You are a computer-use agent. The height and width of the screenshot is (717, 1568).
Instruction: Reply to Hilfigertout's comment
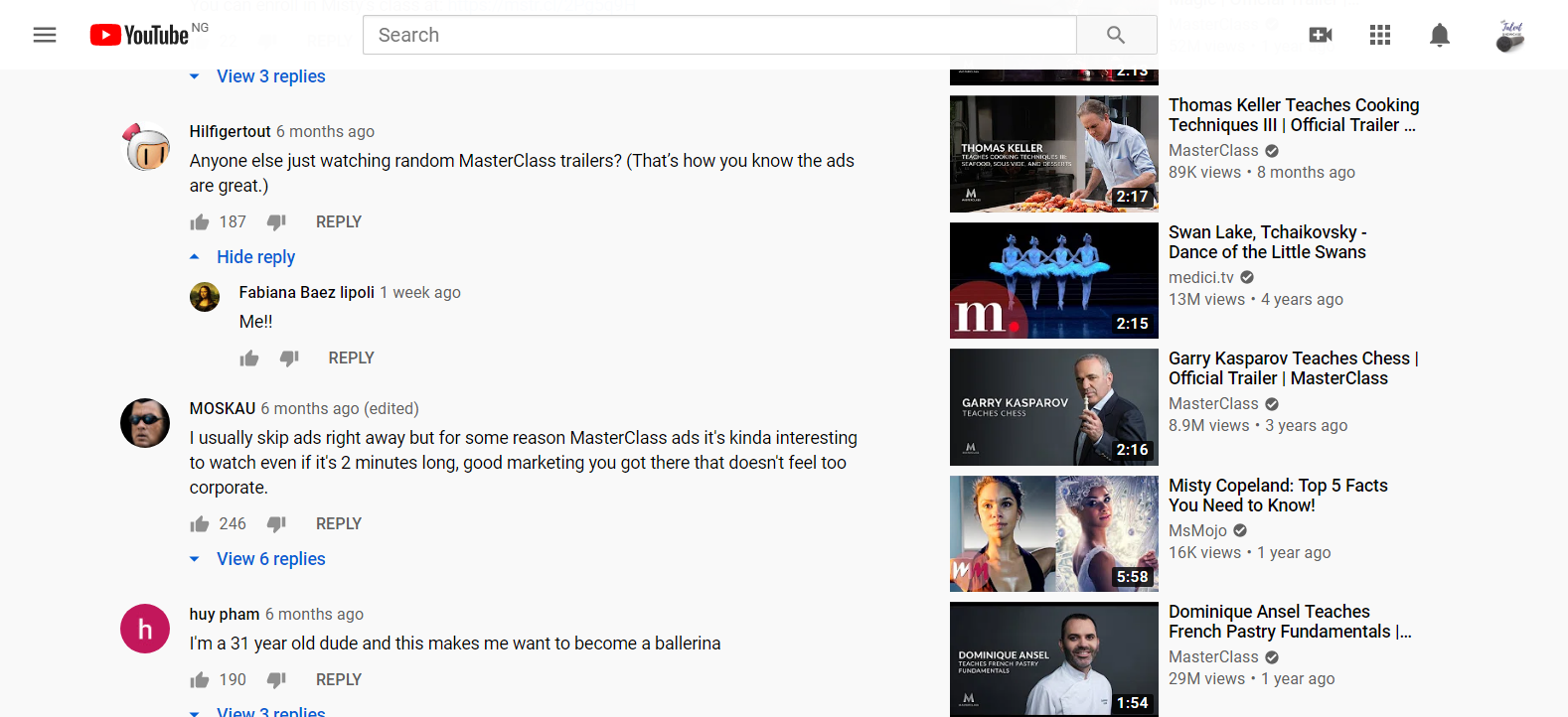(339, 222)
